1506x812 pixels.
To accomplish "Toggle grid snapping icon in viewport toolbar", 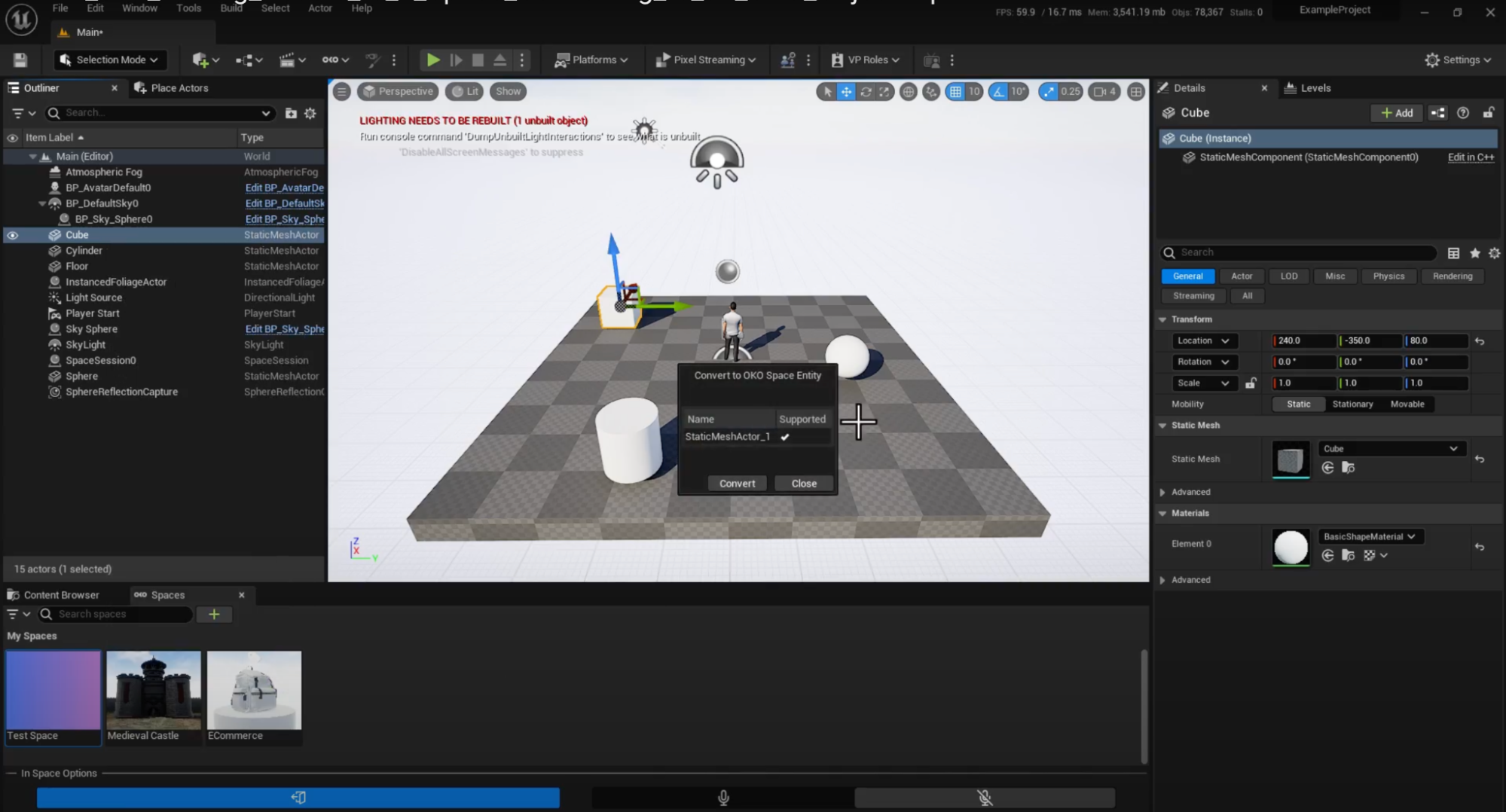I will [x=955, y=92].
